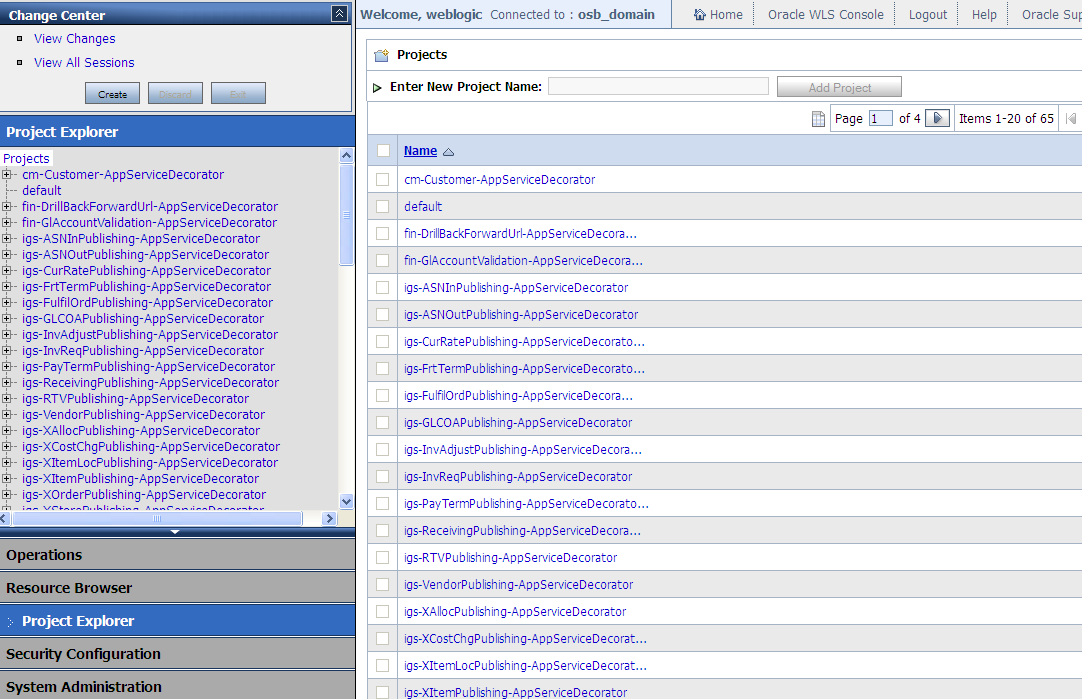The height and width of the screenshot is (699, 1082).
Task: Go to next page arrow button
Action: tap(937, 118)
